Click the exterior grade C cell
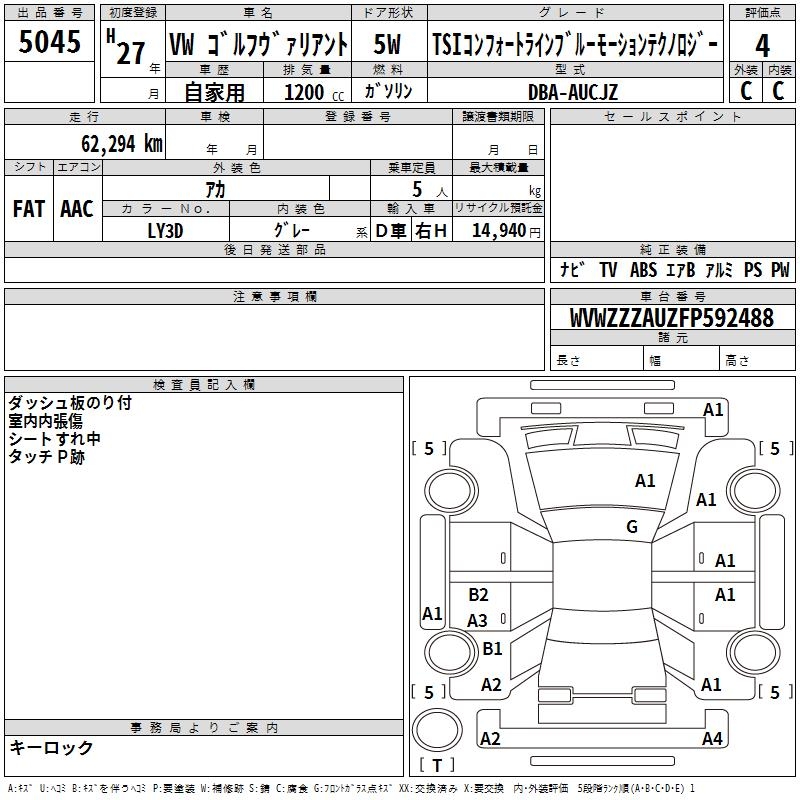This screenshot has width=800, height=800. coord(745,91)
